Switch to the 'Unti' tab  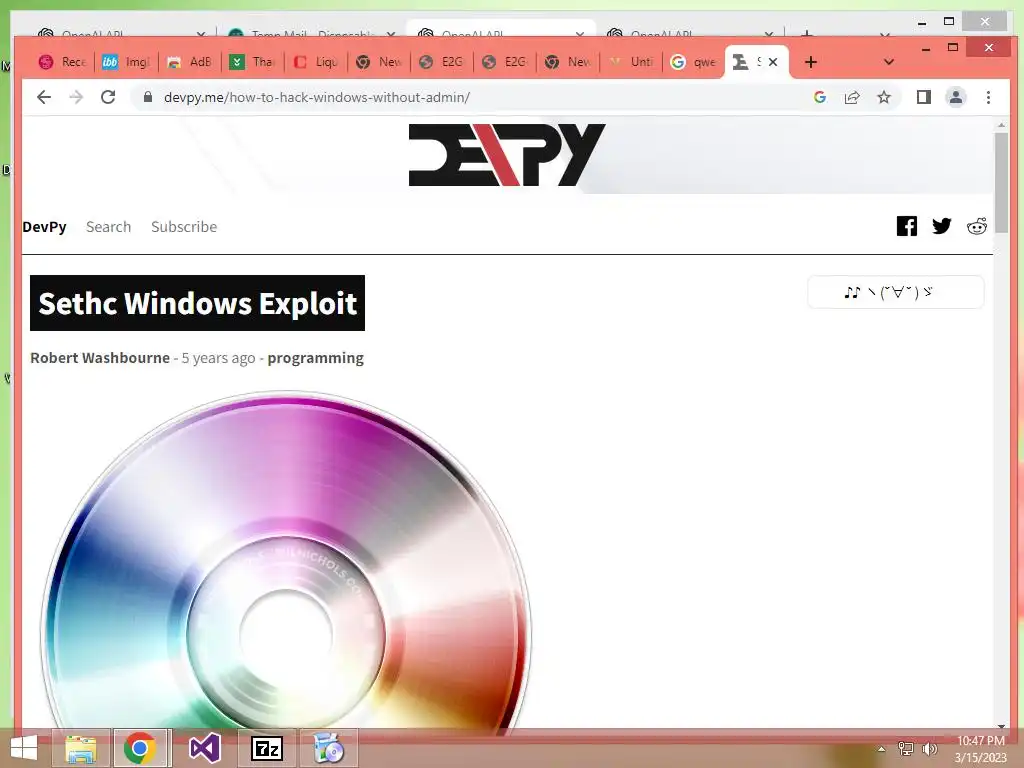(631, 62)
